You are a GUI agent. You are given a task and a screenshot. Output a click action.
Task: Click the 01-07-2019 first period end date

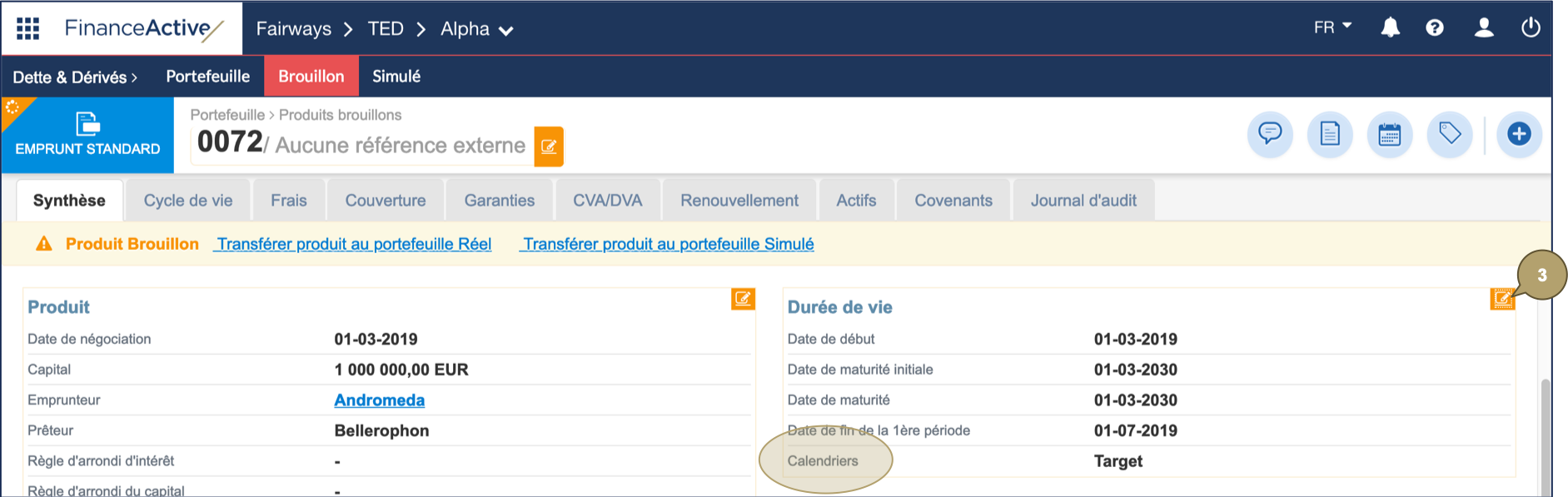tap(1136, 430)
